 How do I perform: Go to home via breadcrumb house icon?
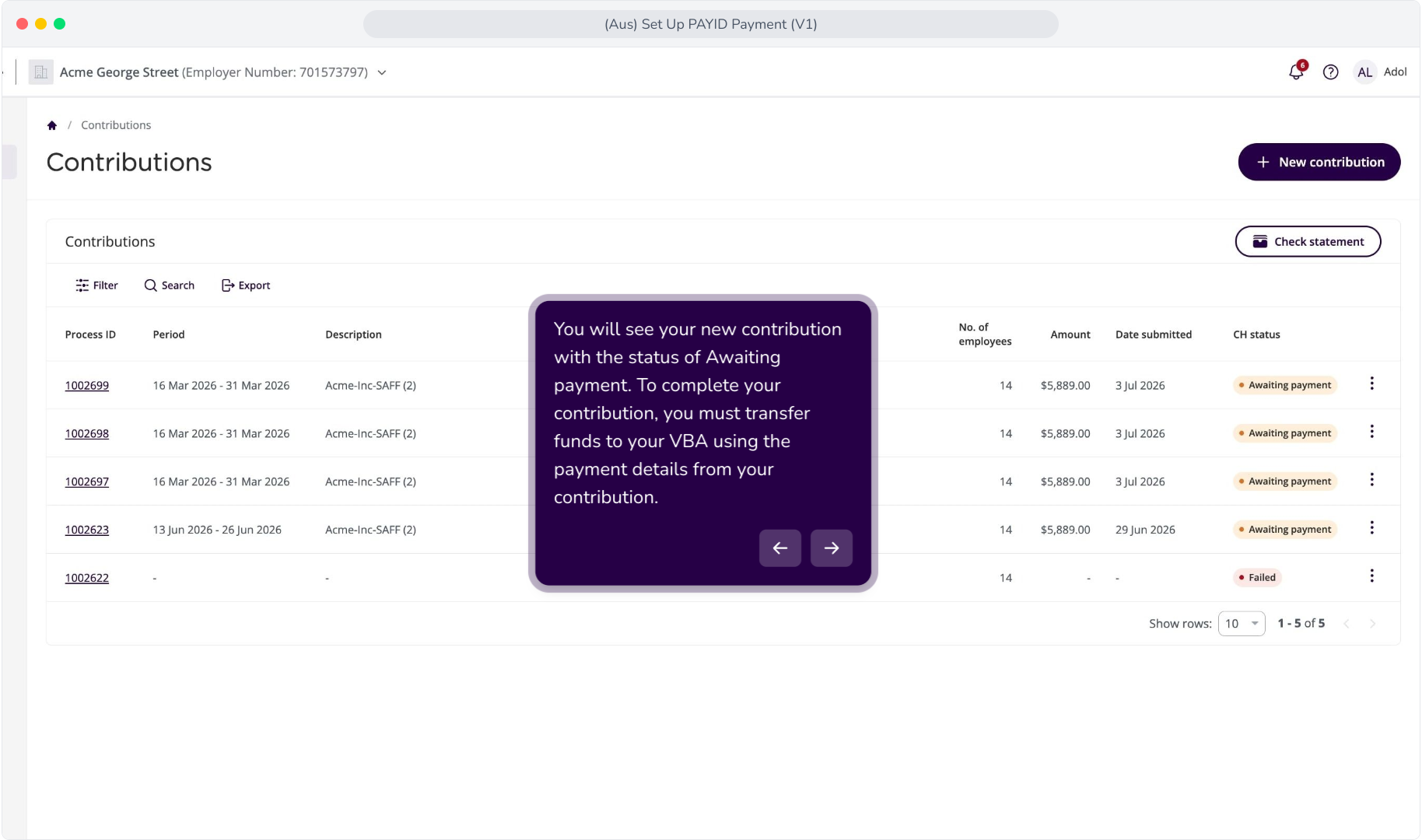52,125
